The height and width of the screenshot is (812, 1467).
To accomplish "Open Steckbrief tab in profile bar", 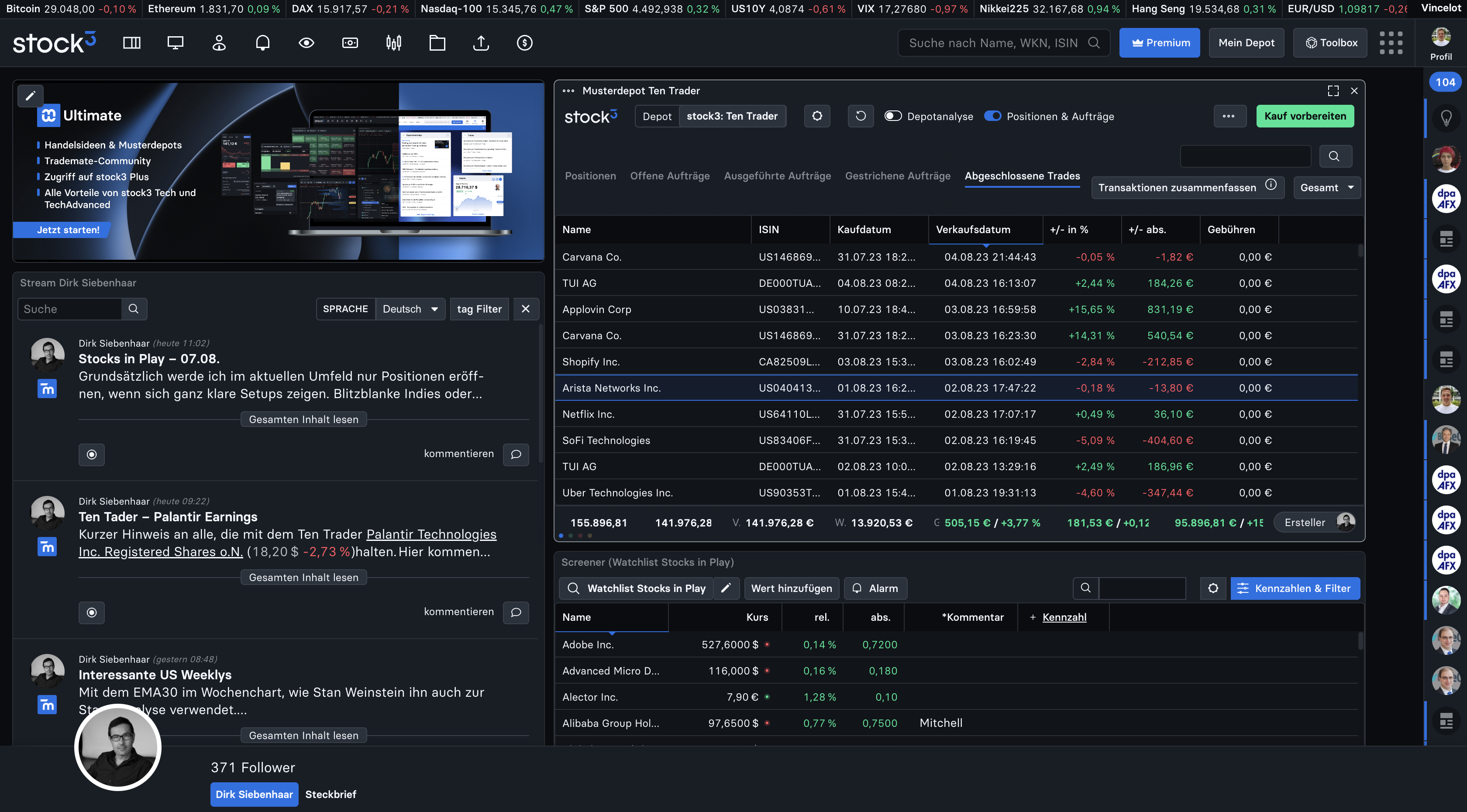I will [x=331, y=795].
